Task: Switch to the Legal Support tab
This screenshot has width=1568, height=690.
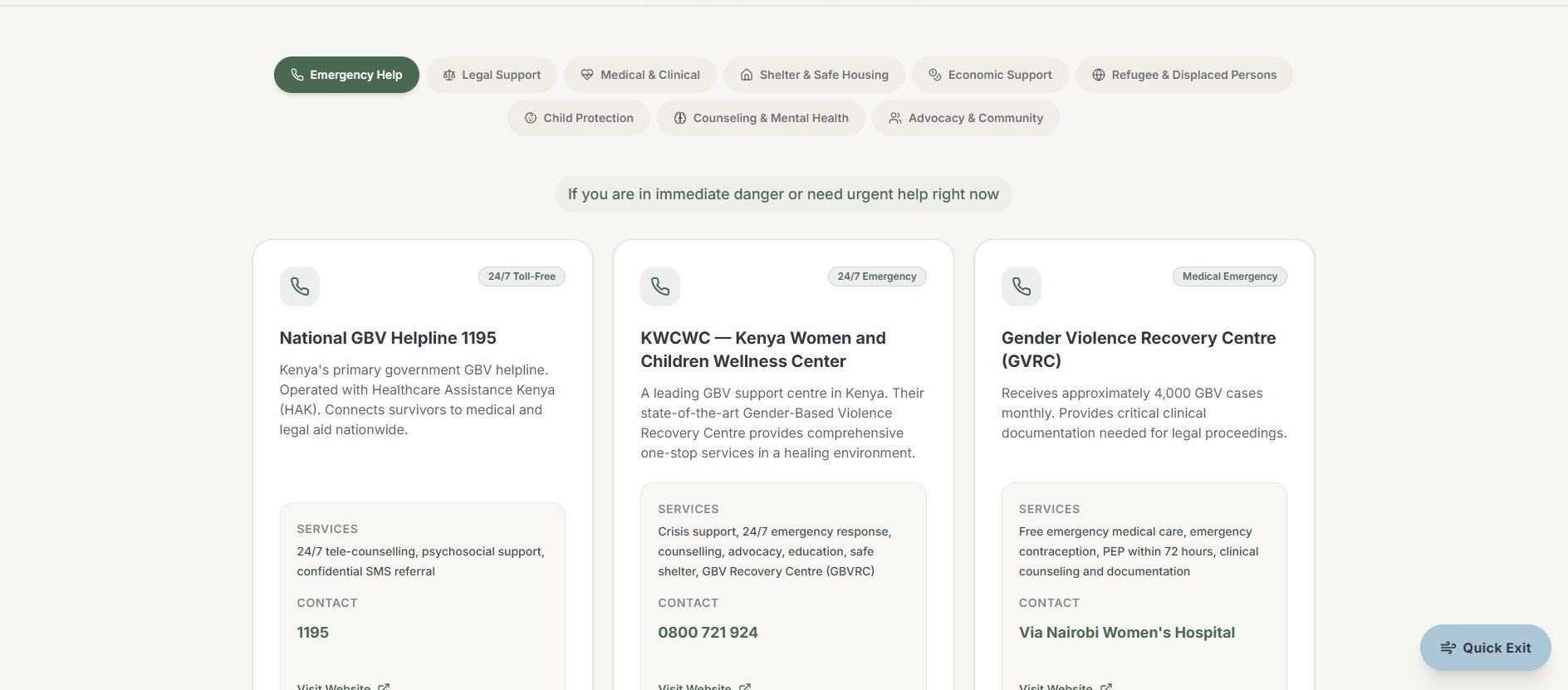Action: click(x=492, y=75)
